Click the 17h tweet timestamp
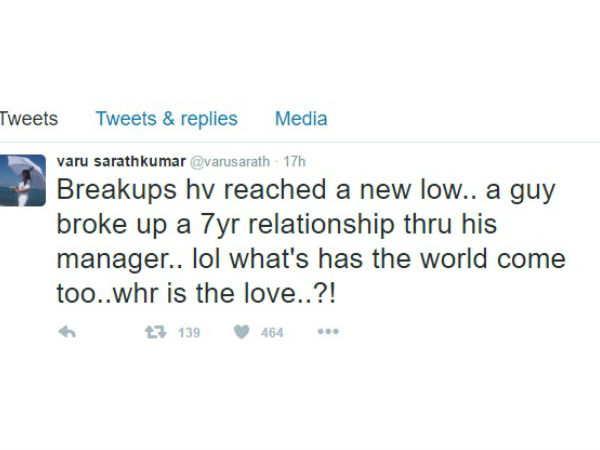This screenshot has width=600, height=450. (x=295, y=161)
